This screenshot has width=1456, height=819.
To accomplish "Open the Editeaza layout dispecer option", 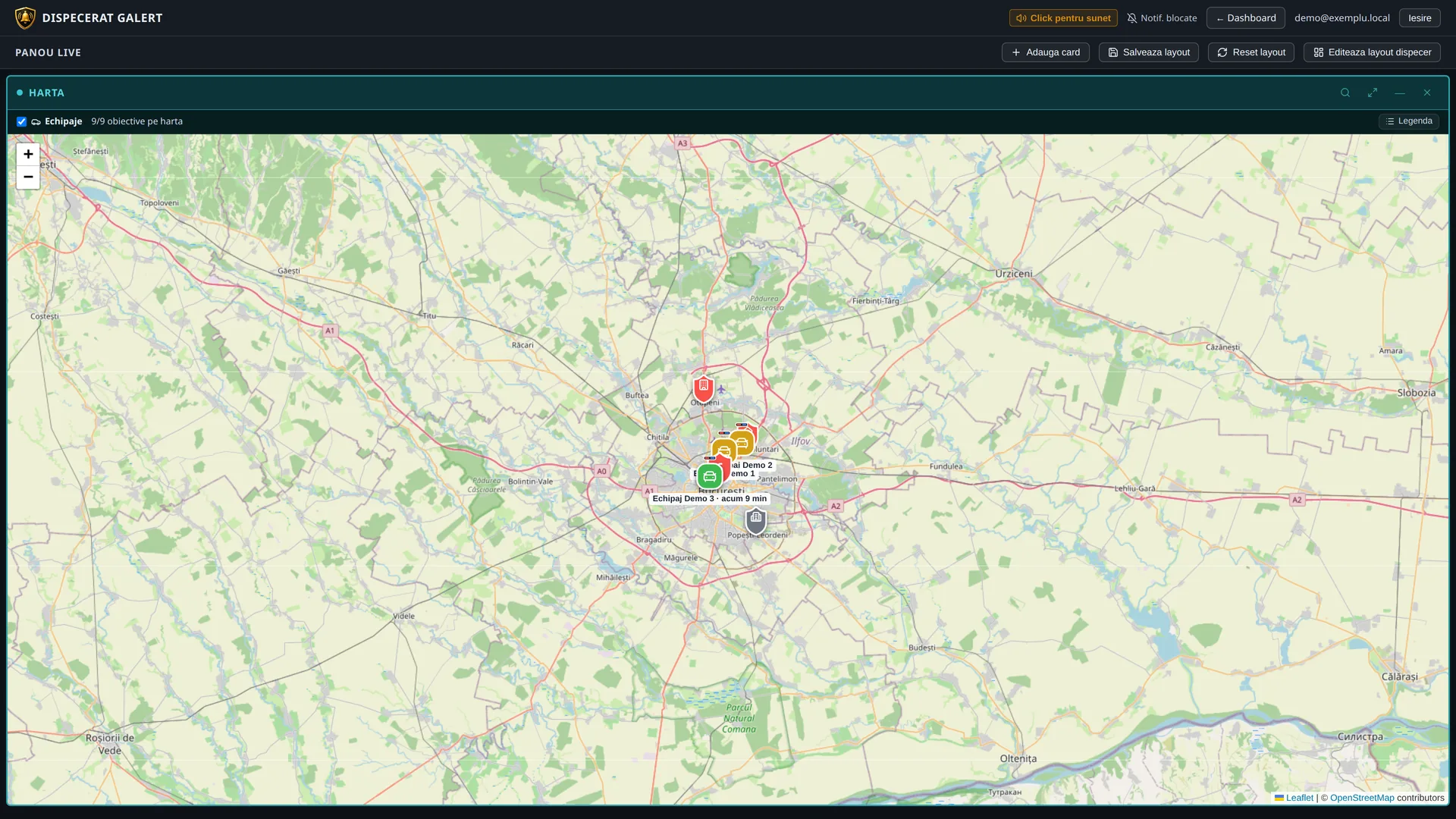I will [1372, 52].
